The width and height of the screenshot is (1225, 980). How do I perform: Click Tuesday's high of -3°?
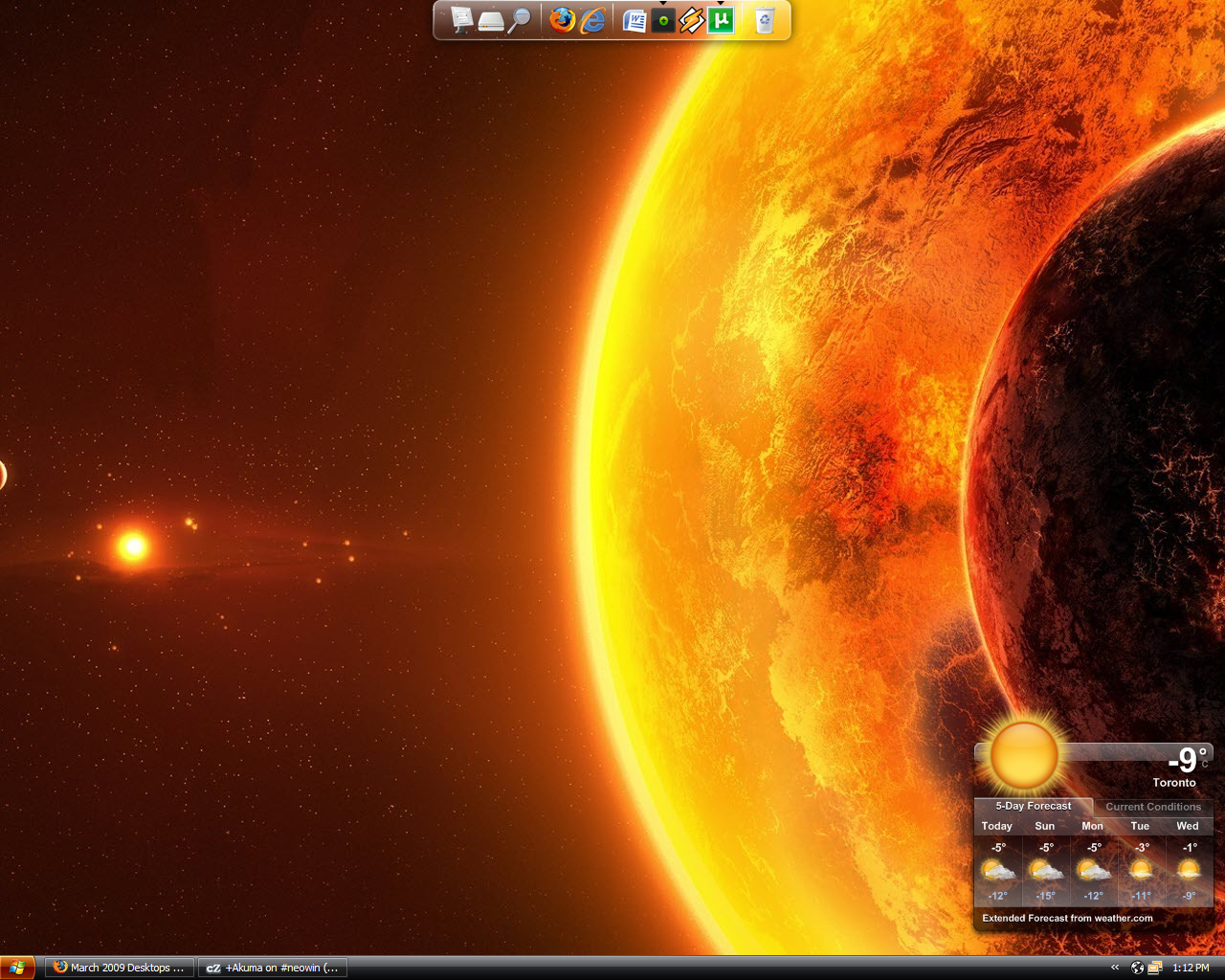(1142, 847)
